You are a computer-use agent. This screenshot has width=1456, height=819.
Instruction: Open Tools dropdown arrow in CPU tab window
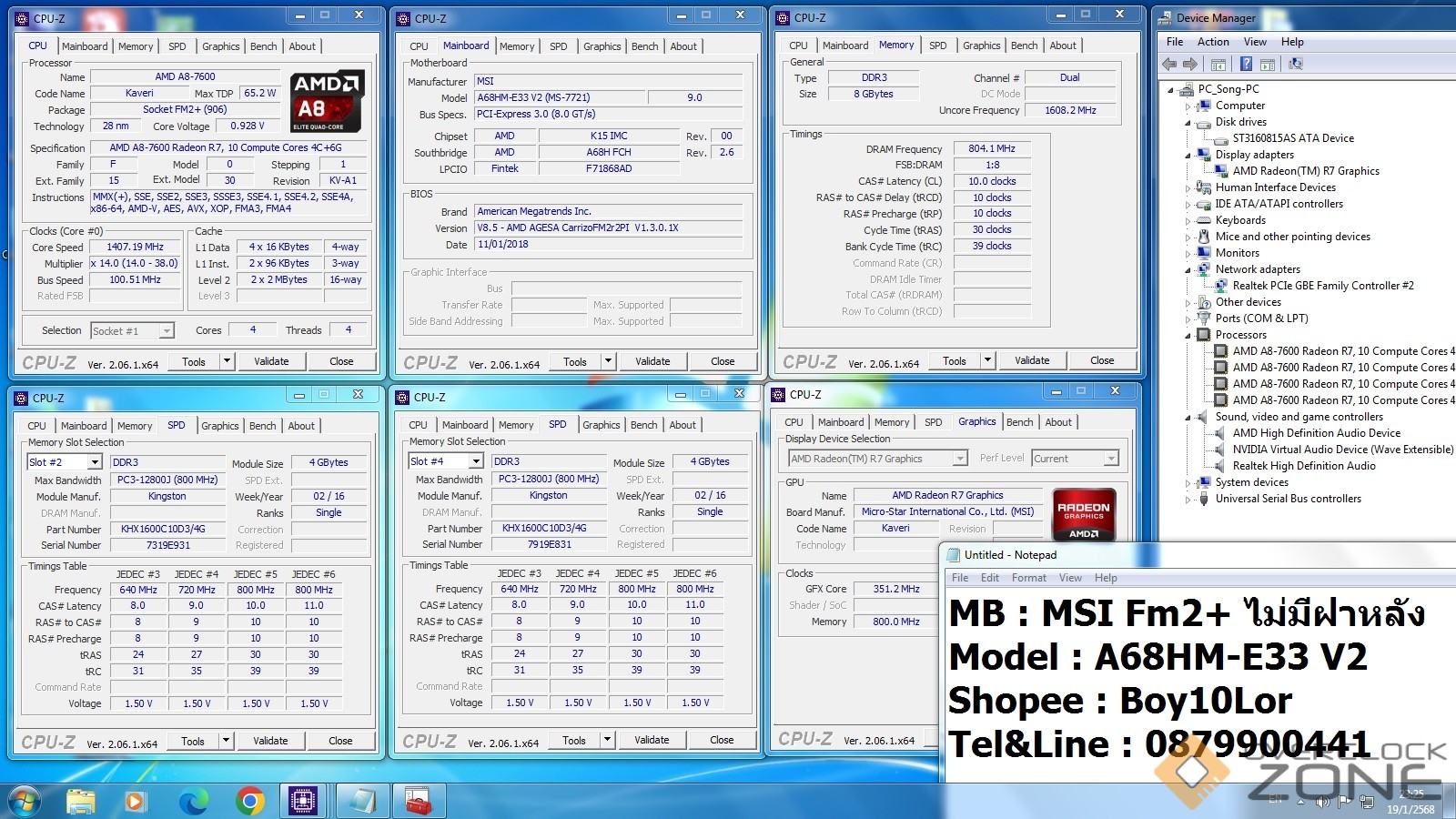227,361
